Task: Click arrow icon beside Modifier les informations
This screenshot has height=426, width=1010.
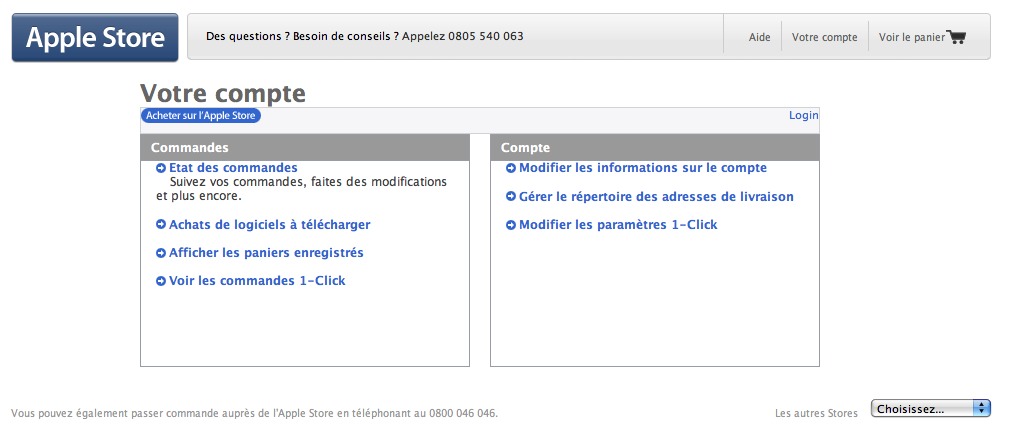Action: [511, 168]
